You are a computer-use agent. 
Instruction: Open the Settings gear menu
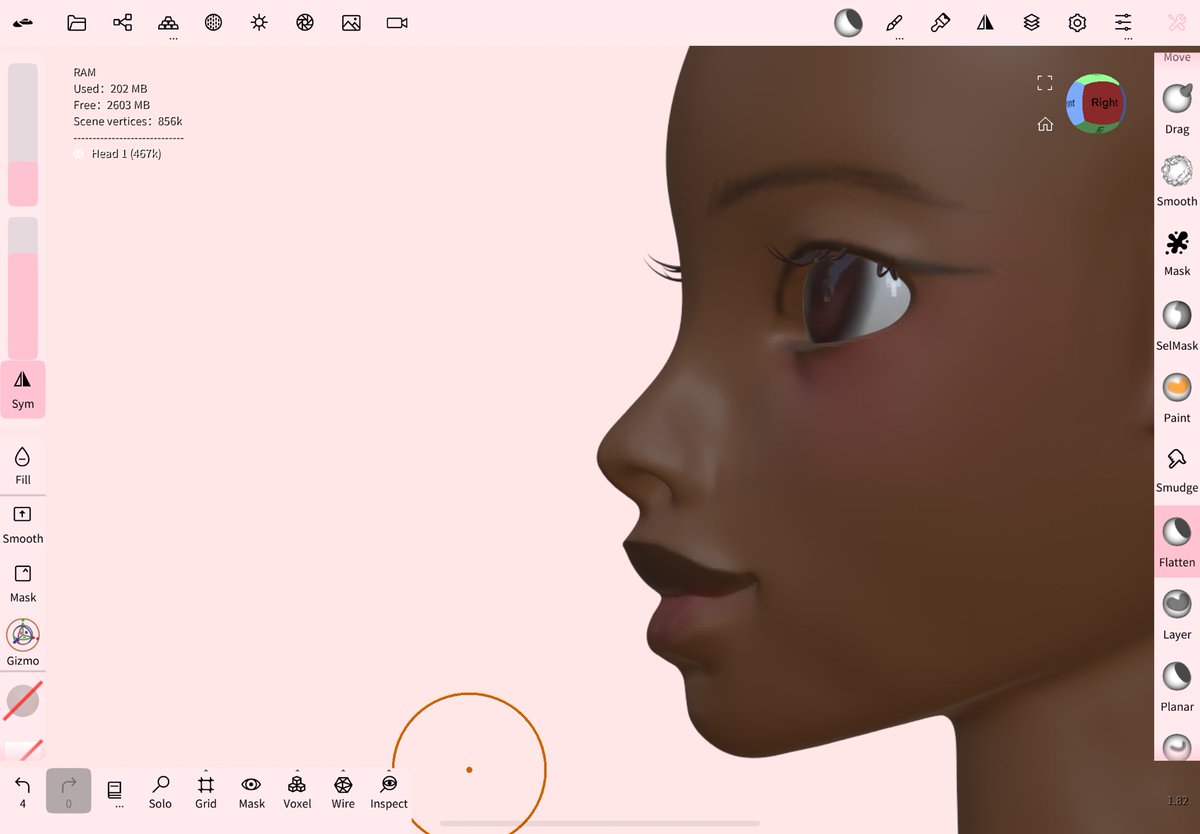pyautogui.click(x=1077, y=22)
